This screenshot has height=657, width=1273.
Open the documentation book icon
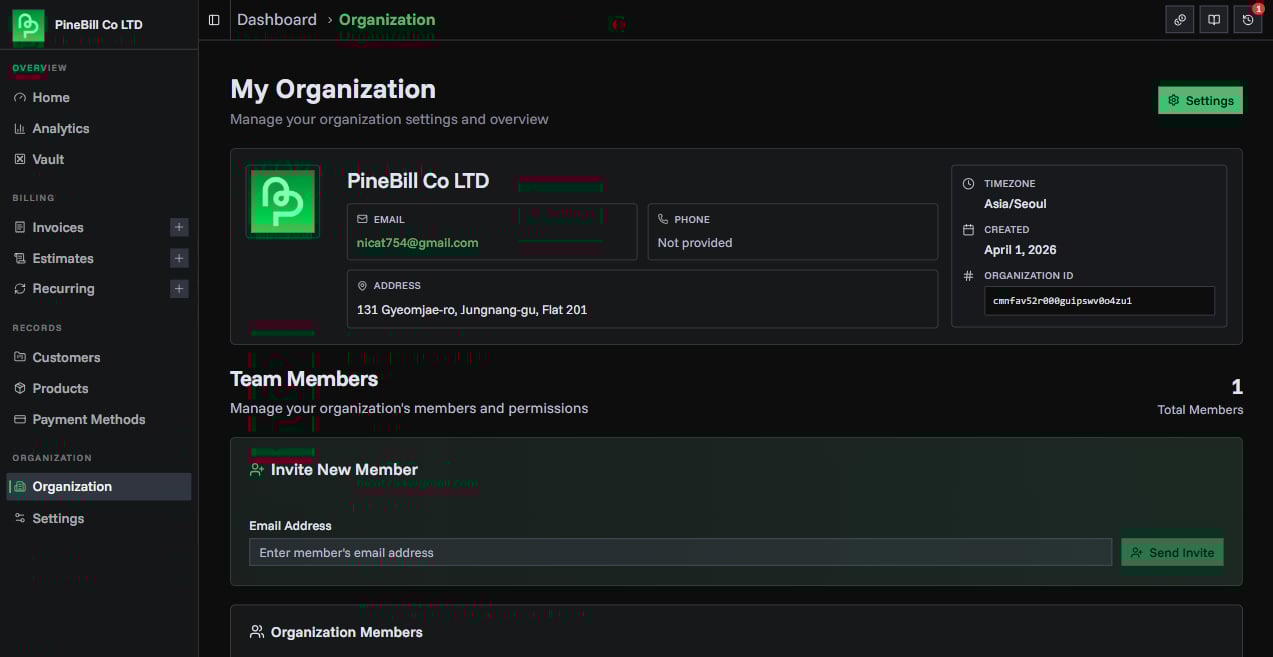(x=1213, y=19)
